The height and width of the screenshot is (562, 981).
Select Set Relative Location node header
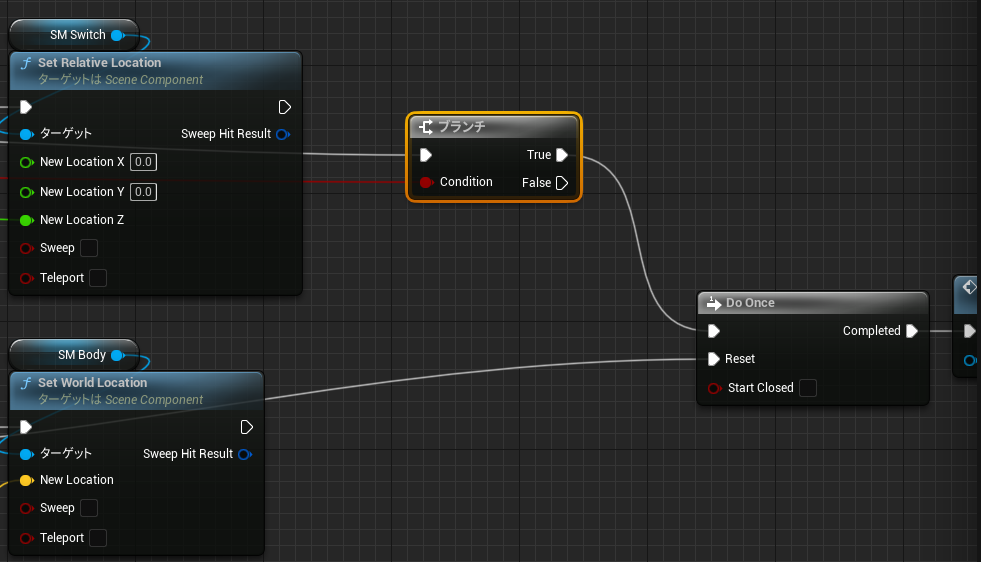coord(156,71)
